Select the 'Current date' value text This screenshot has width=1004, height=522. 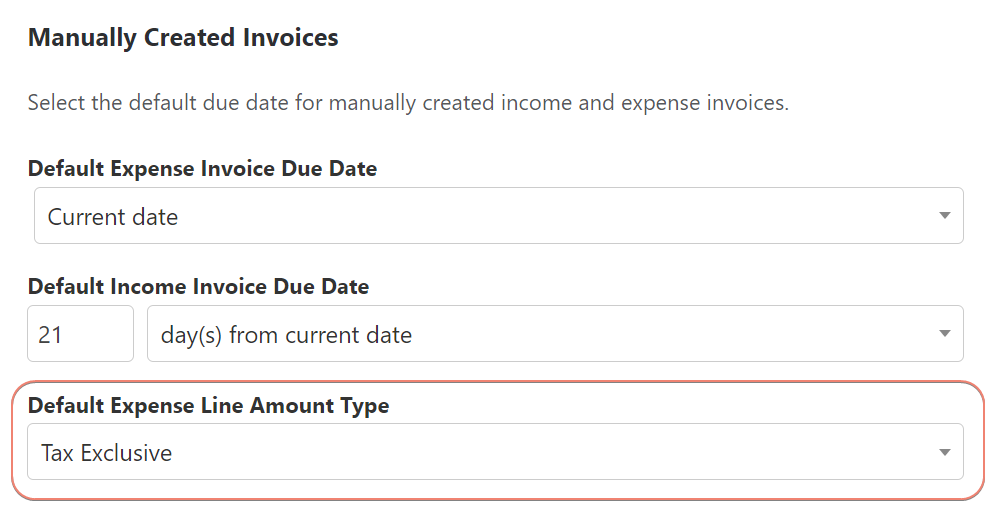click(113, 217)
